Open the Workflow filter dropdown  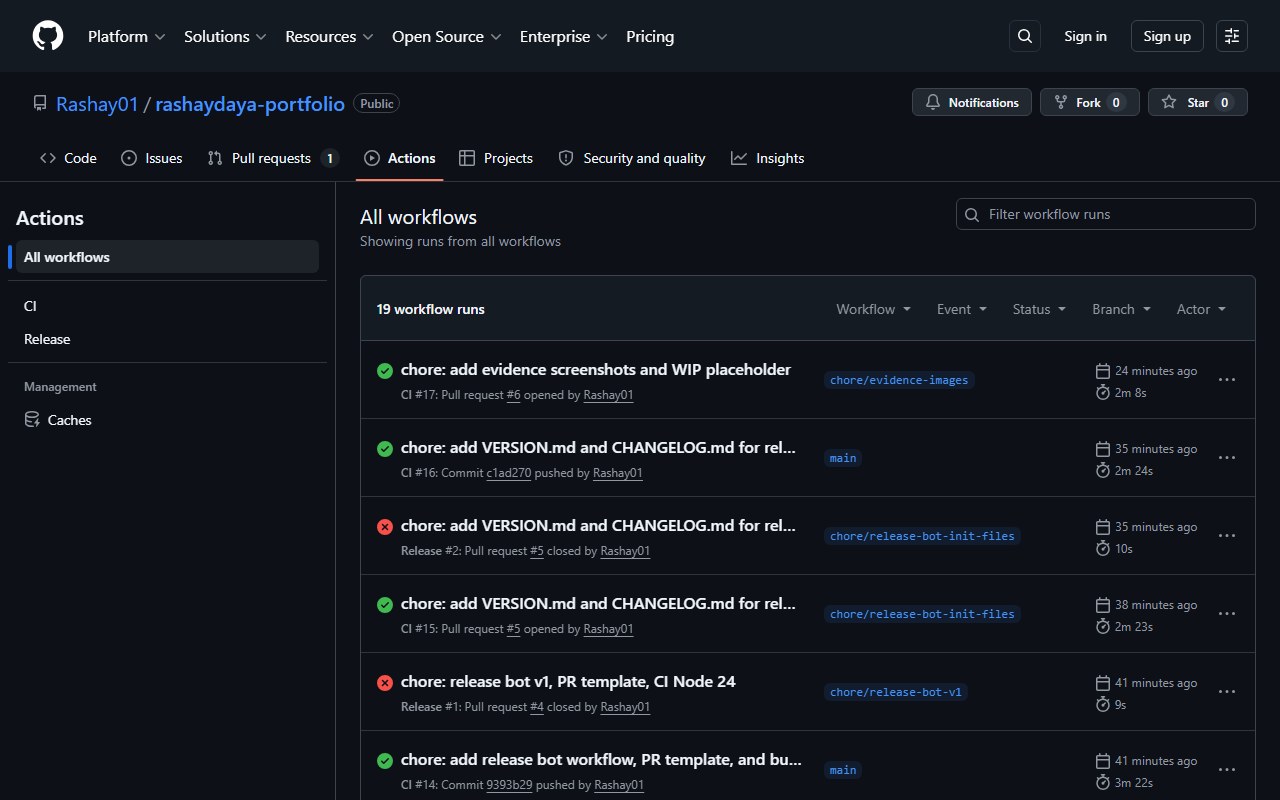pos(874,309)
